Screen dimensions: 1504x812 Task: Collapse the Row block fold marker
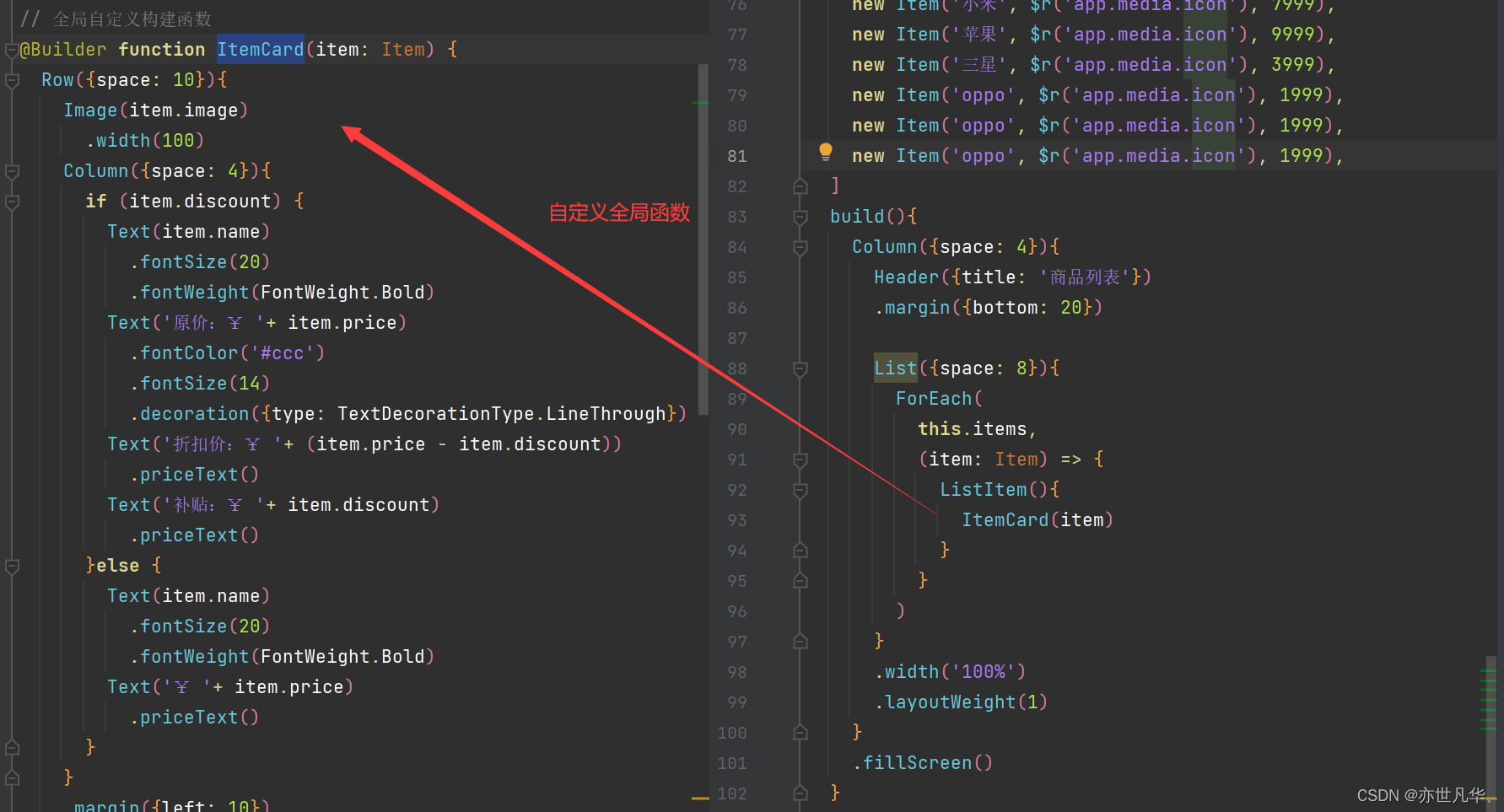[12, 81]
